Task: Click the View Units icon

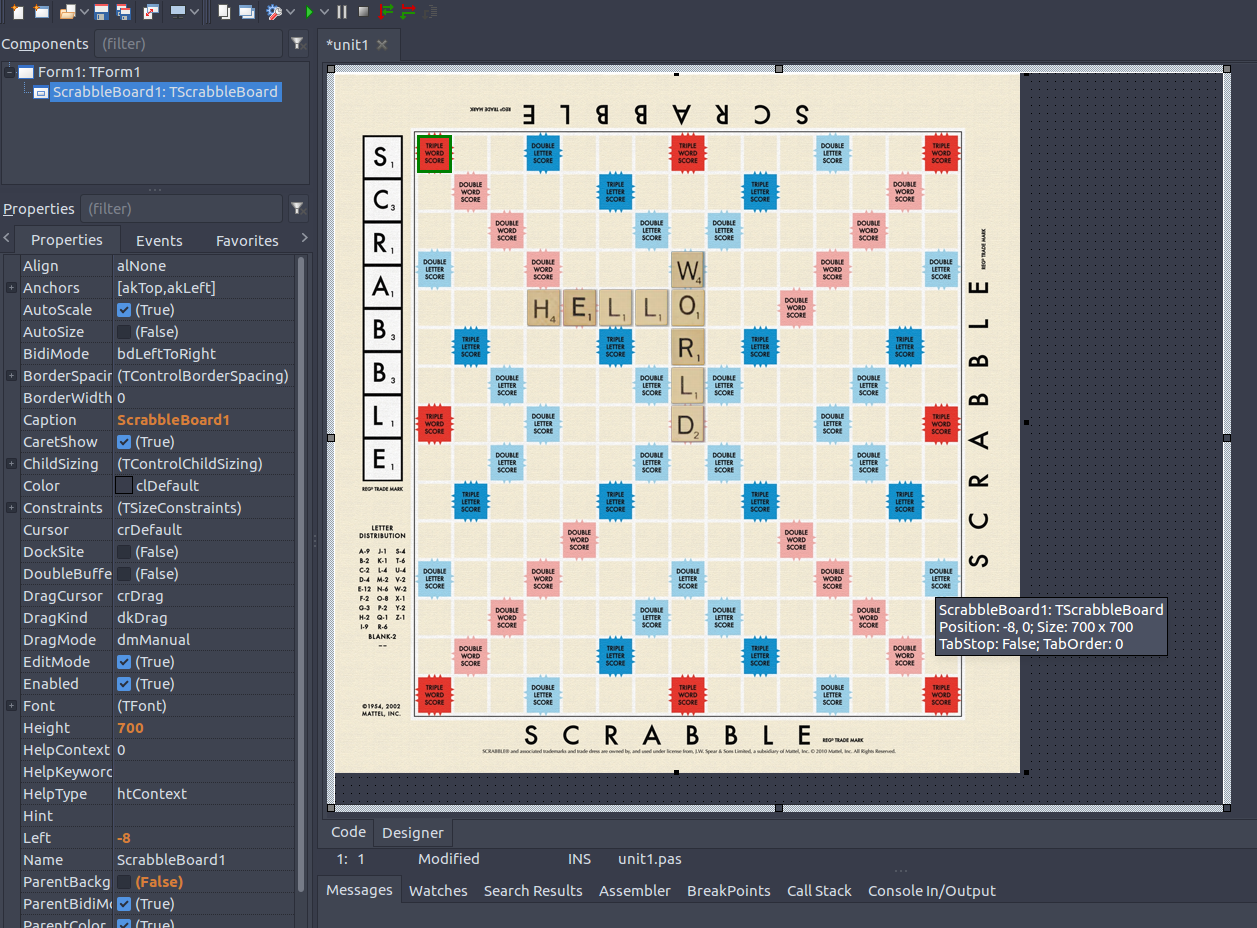Action: 224,12
